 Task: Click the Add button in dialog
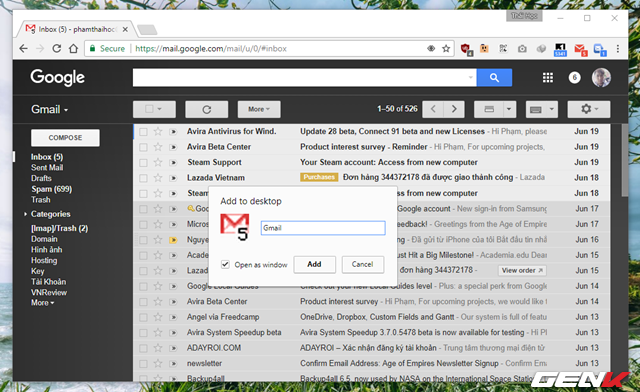click(x=314, y=265)
